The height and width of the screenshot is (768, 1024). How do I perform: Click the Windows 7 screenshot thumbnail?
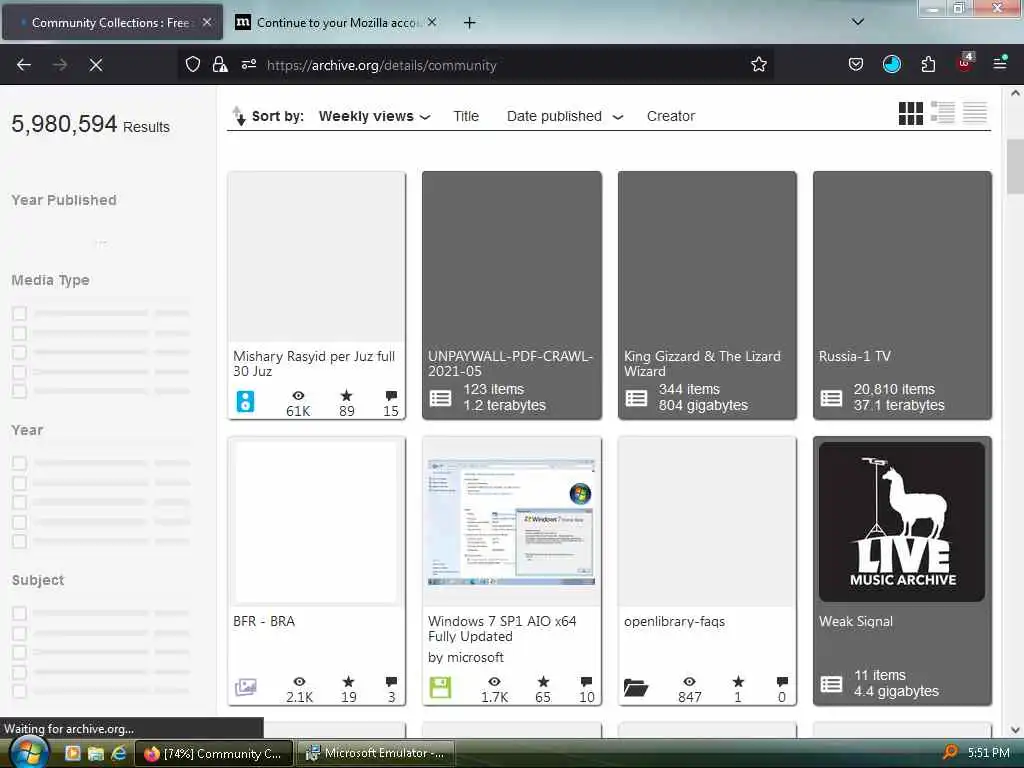pyautogui.click(x=511, y=522)
